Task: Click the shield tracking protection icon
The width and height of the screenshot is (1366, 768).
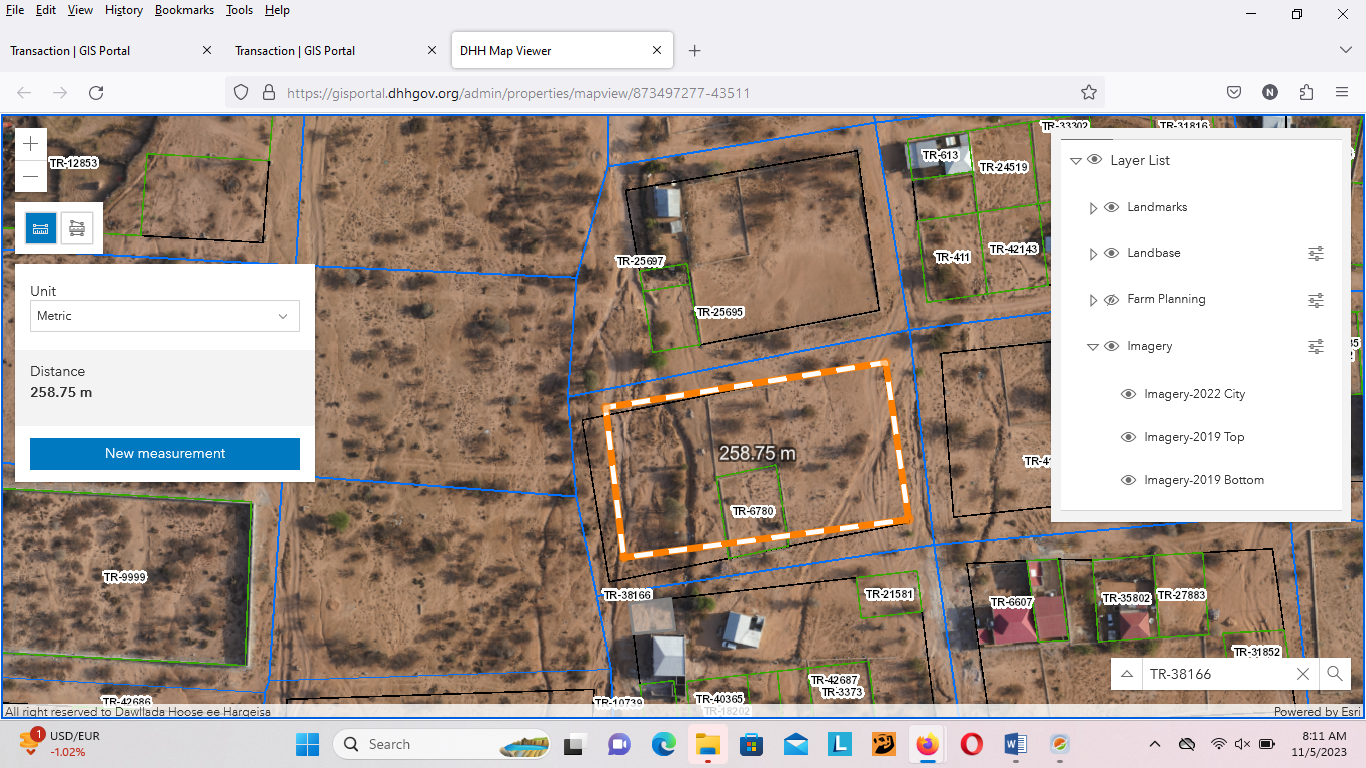Action: tap(240, 92)
